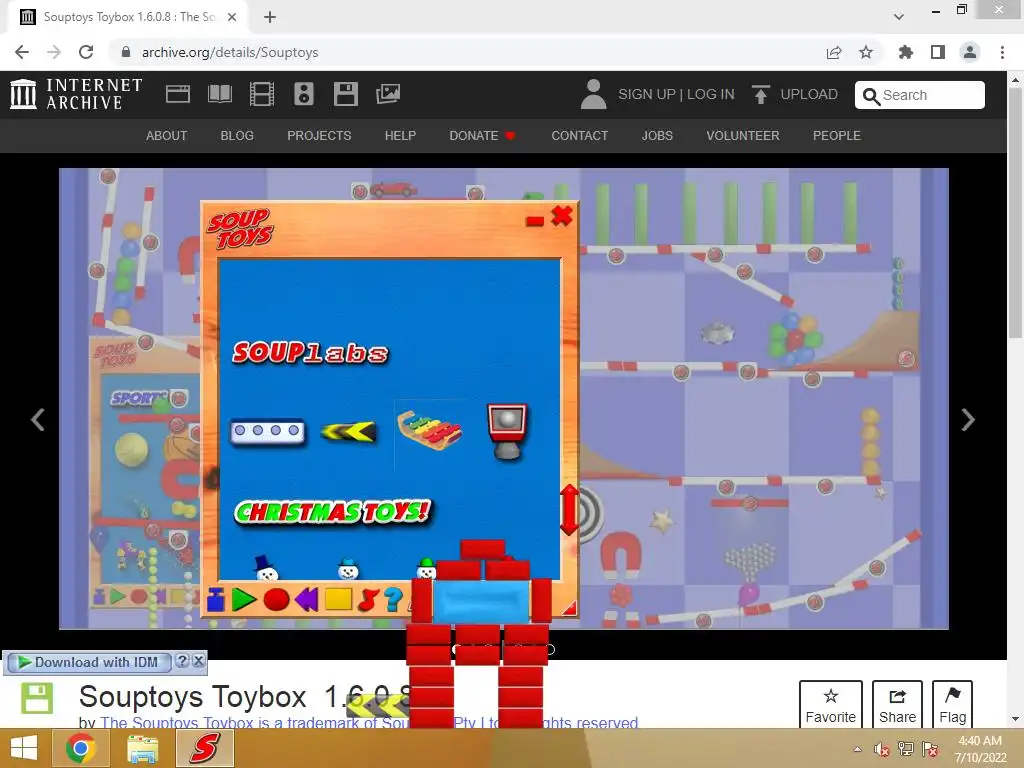Open the Internet Archive web section icon
This screenshot has width=1024, height=768.
click(178, 94)
